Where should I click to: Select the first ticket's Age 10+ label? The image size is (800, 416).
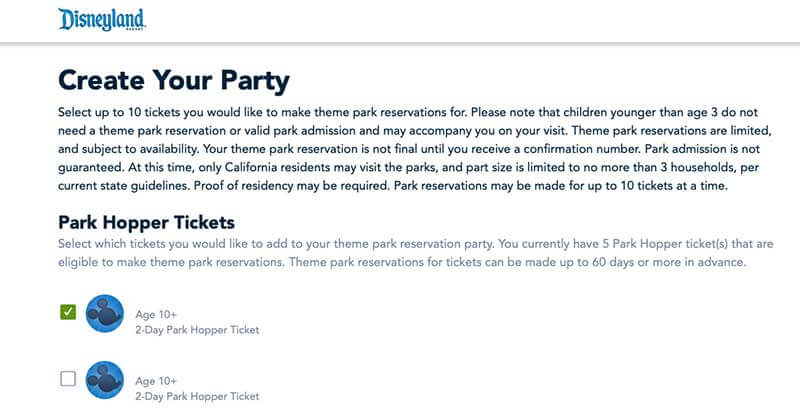[156, 314]
